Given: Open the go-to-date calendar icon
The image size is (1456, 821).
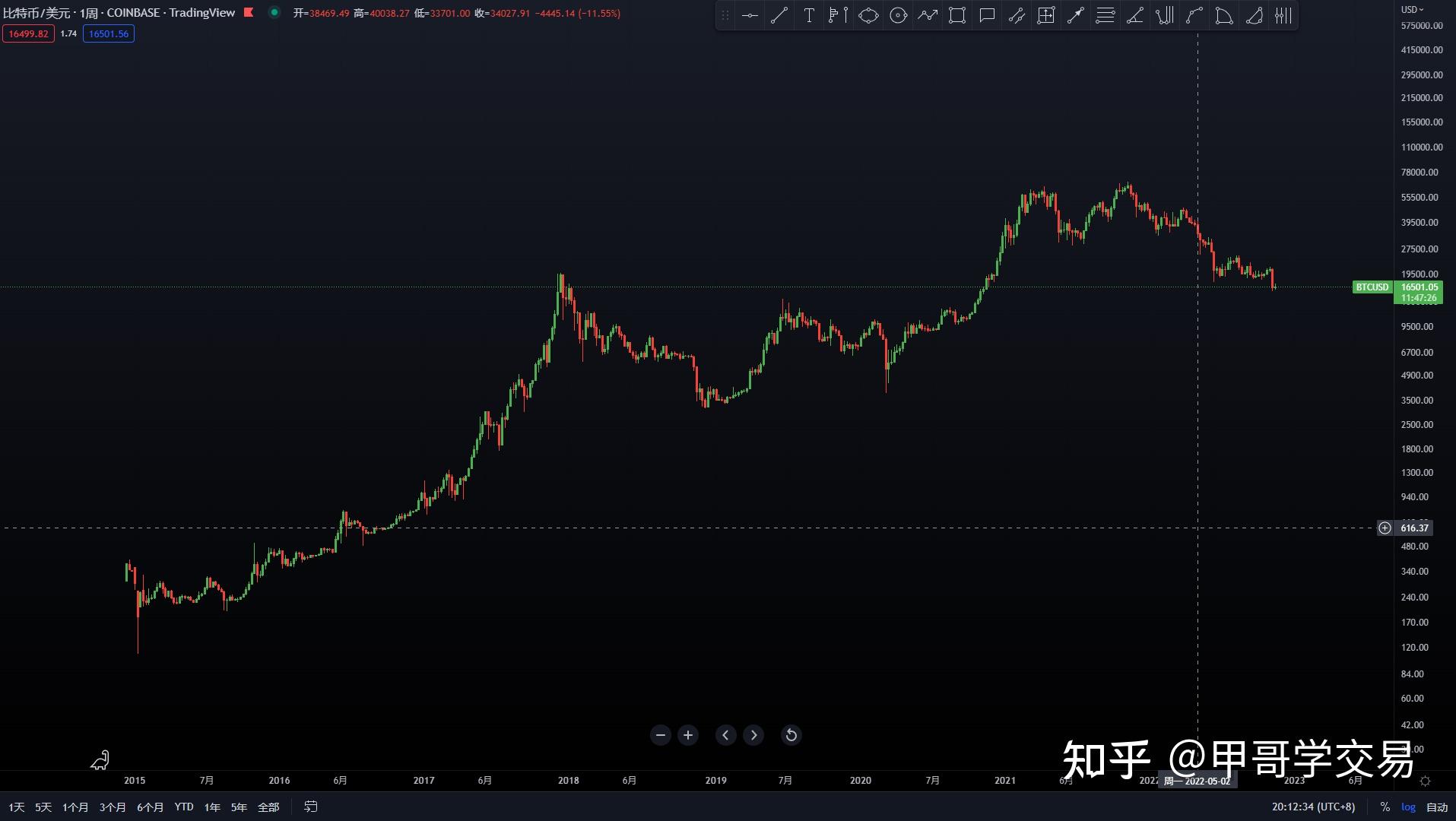Looking at the screenshot, I should [309, 807].
